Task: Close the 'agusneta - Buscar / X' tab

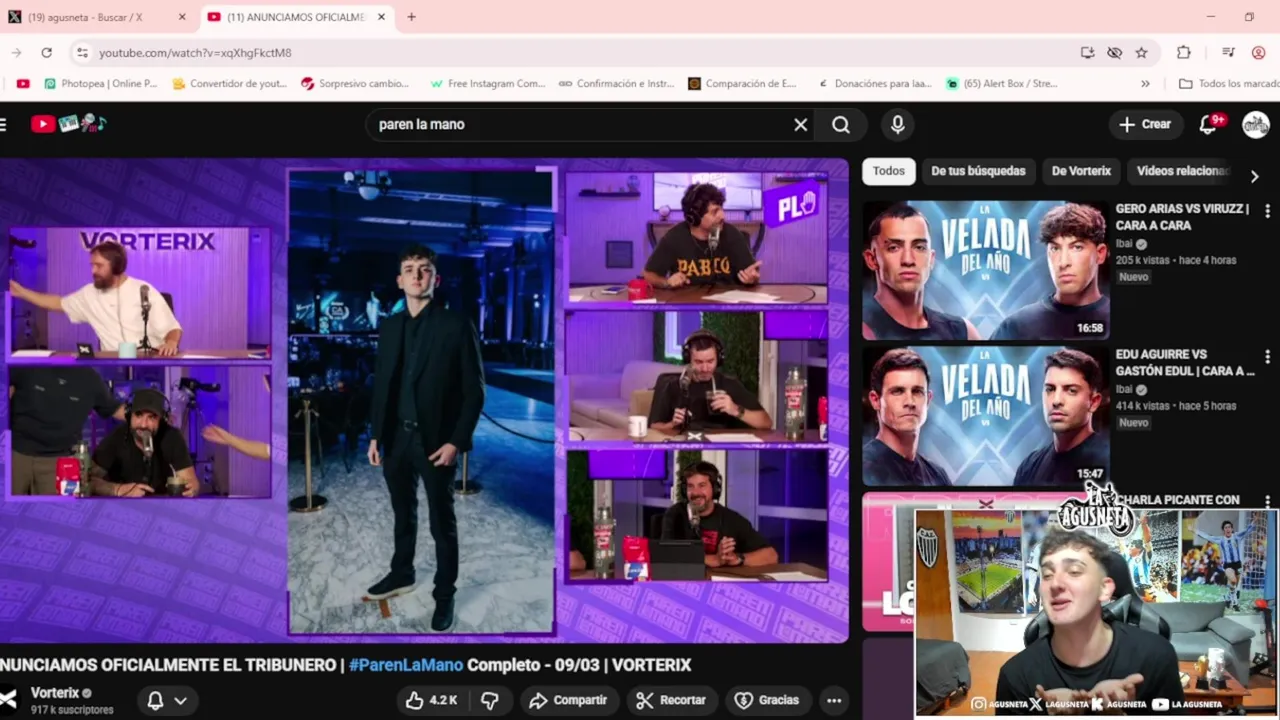Action: [182, 17]
